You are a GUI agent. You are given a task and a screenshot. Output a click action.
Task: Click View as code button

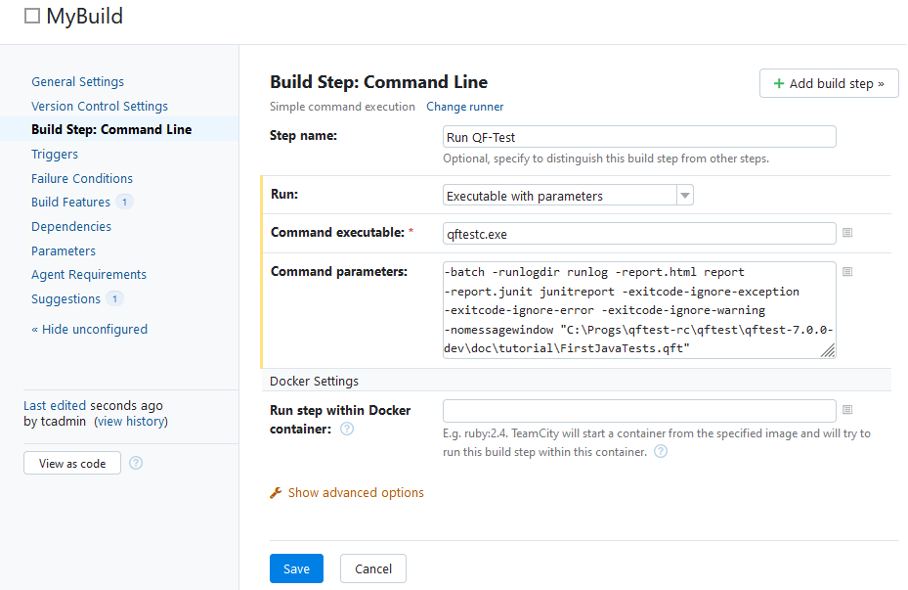coord(72,463)
